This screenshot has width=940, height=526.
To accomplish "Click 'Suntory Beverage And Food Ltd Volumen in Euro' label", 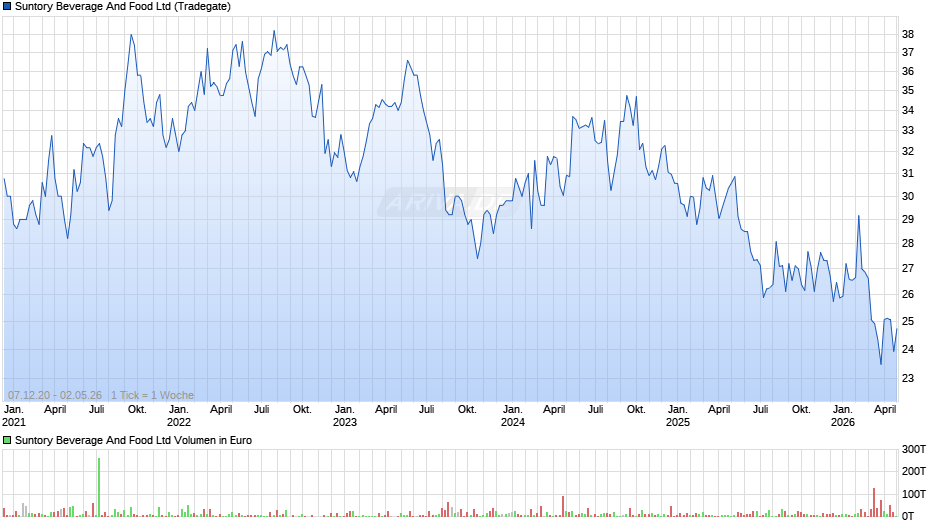I will click(x=133, y=440).
